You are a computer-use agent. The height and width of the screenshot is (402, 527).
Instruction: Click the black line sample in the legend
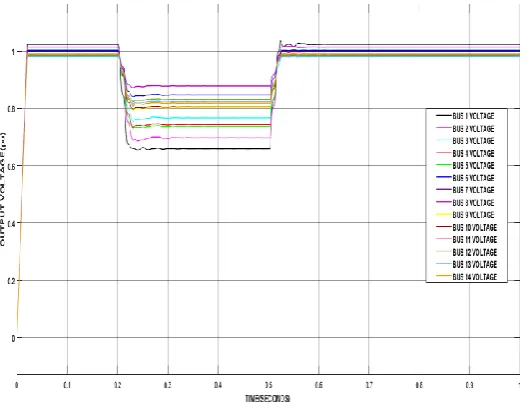coord(444,116)
